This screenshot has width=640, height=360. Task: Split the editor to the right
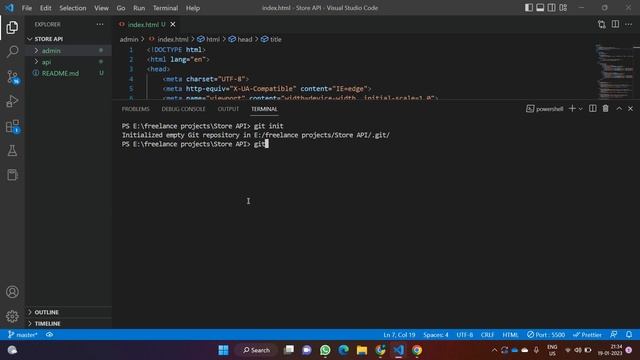(615, 24)
